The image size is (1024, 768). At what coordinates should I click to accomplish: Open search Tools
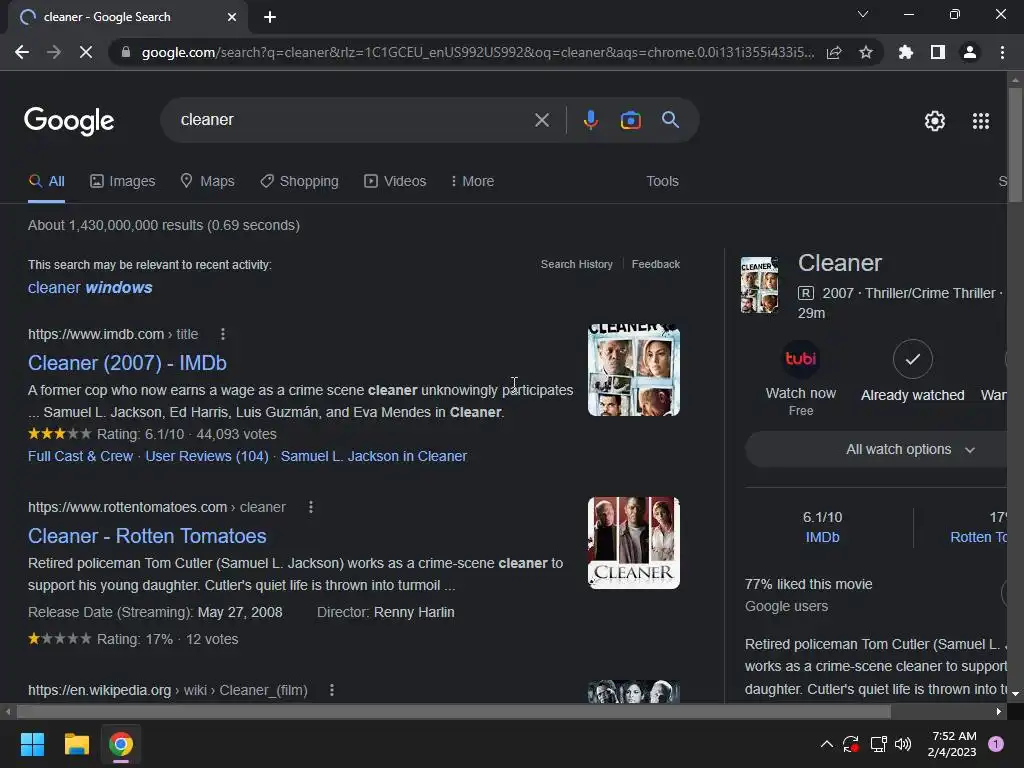(x=662, y=182)
